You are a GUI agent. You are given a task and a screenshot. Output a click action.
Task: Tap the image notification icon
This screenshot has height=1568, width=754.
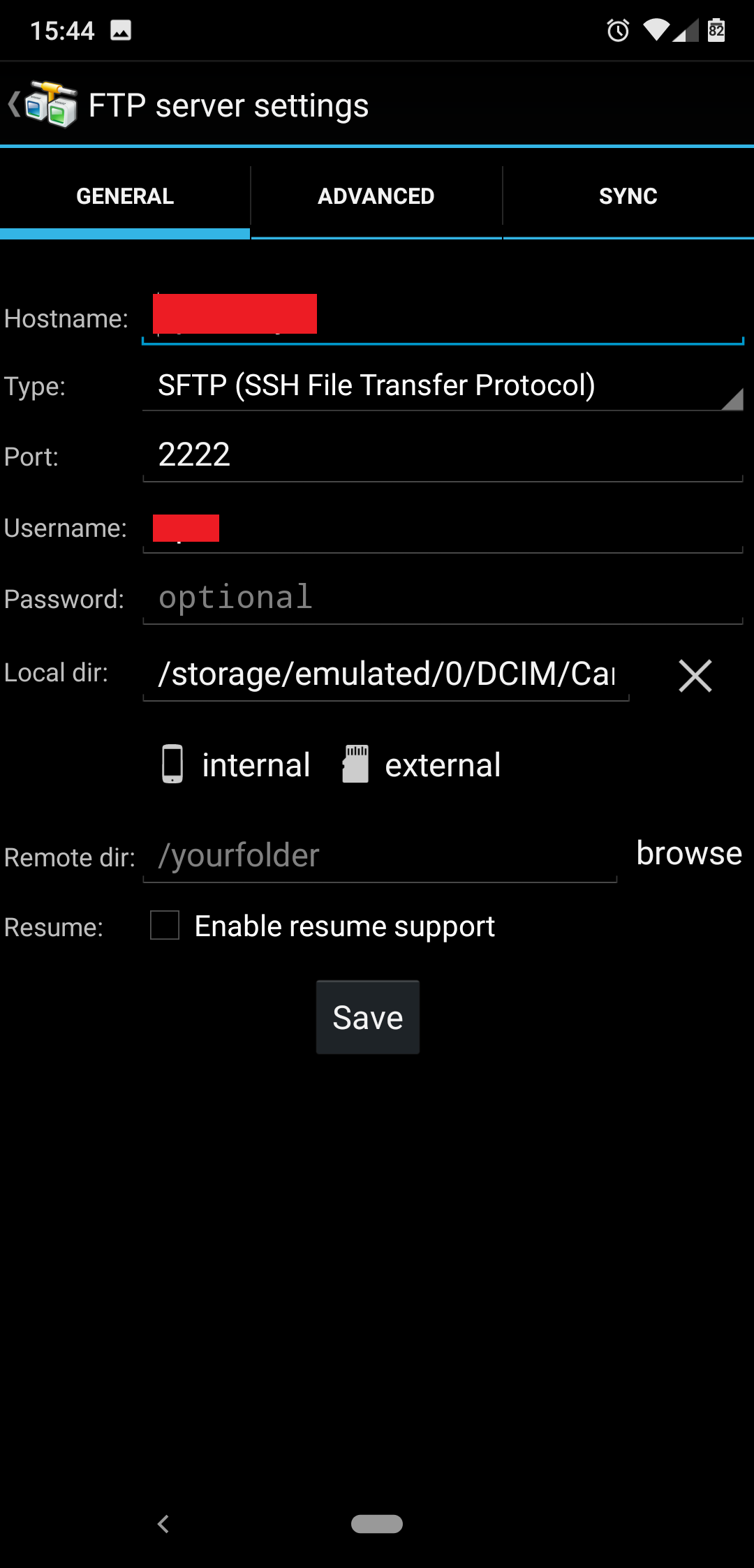[121, 30]
